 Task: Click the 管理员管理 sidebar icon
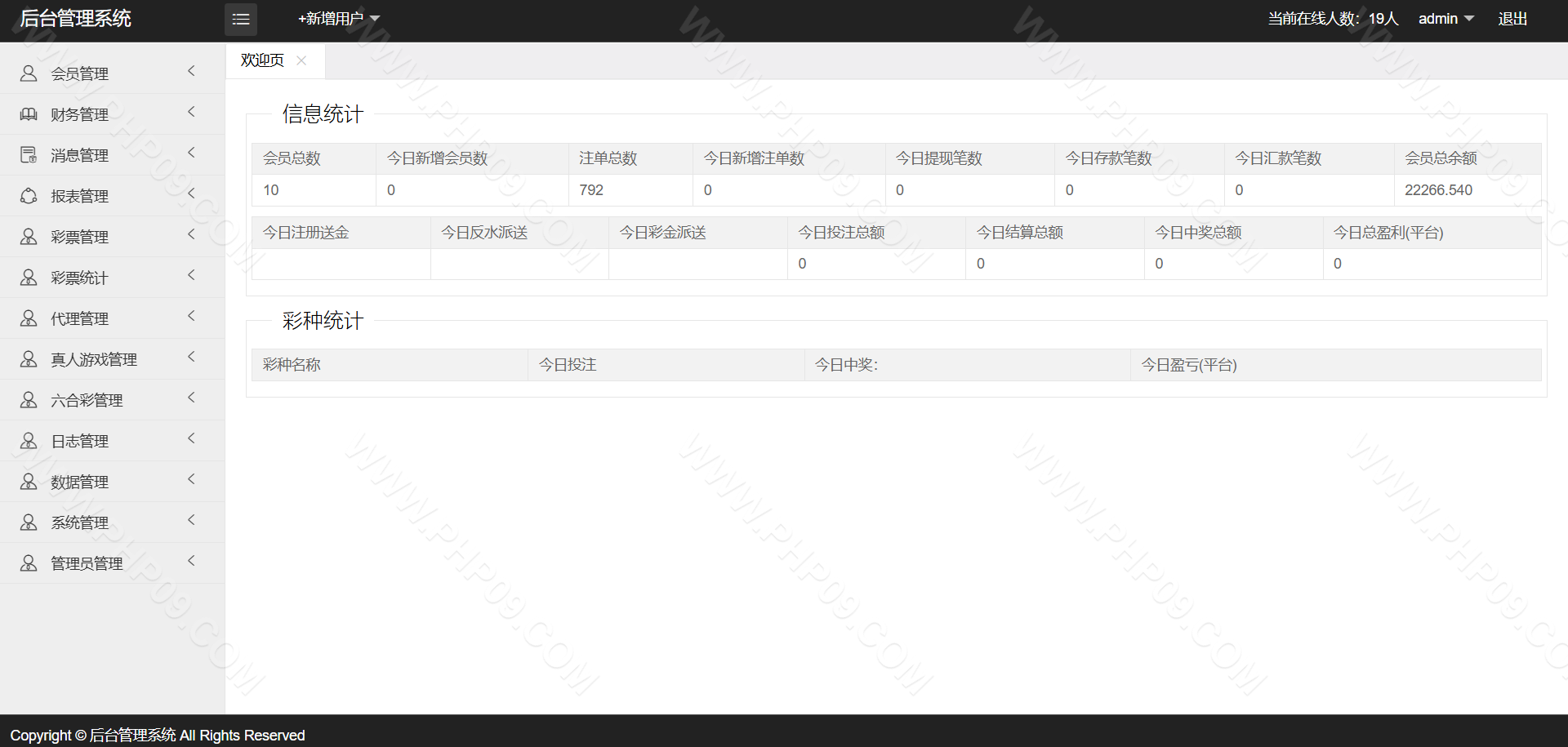[x=29, y=563]
